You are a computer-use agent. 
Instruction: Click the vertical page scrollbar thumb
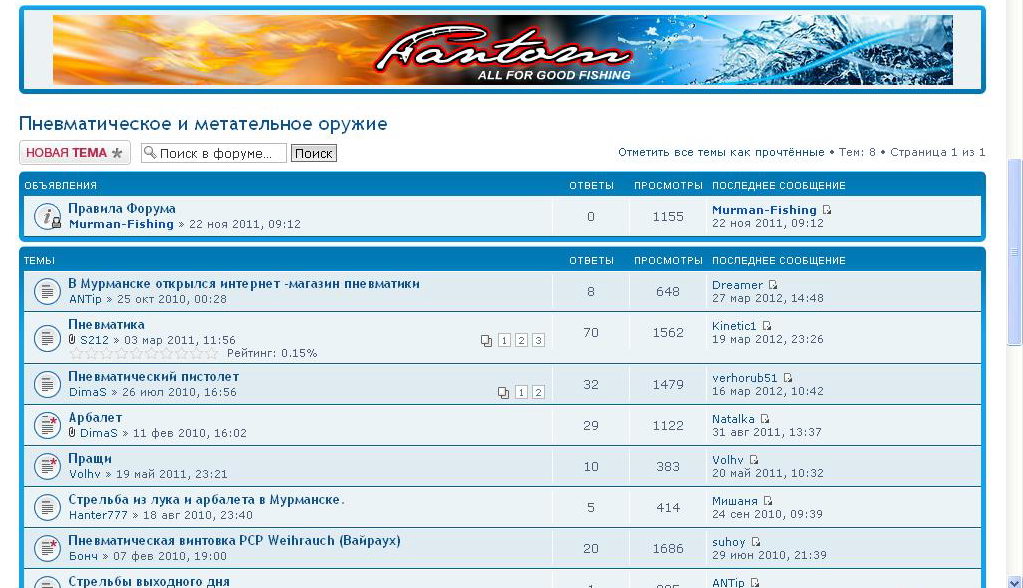(1014, 250)
